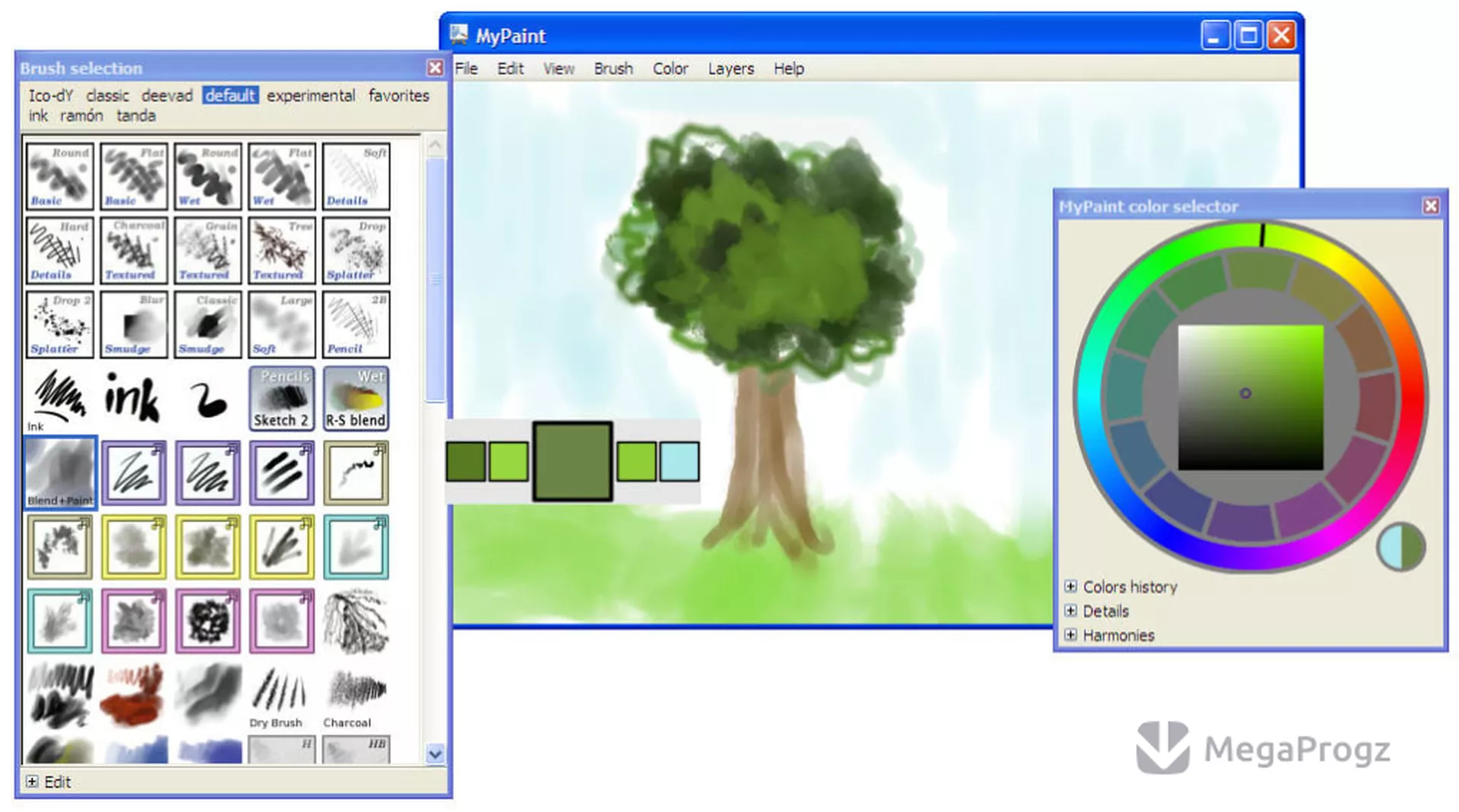The image size is (1459, 812).
Task: Click the previous/current color comparison circle
Action: [1401, 547]
